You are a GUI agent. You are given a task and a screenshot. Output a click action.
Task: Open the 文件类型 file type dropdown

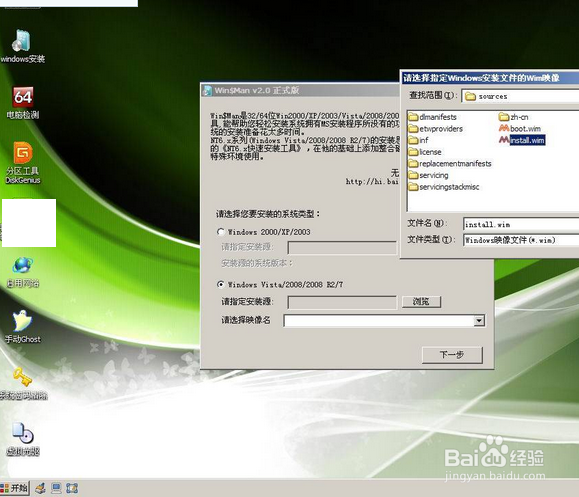coord(521,240)
